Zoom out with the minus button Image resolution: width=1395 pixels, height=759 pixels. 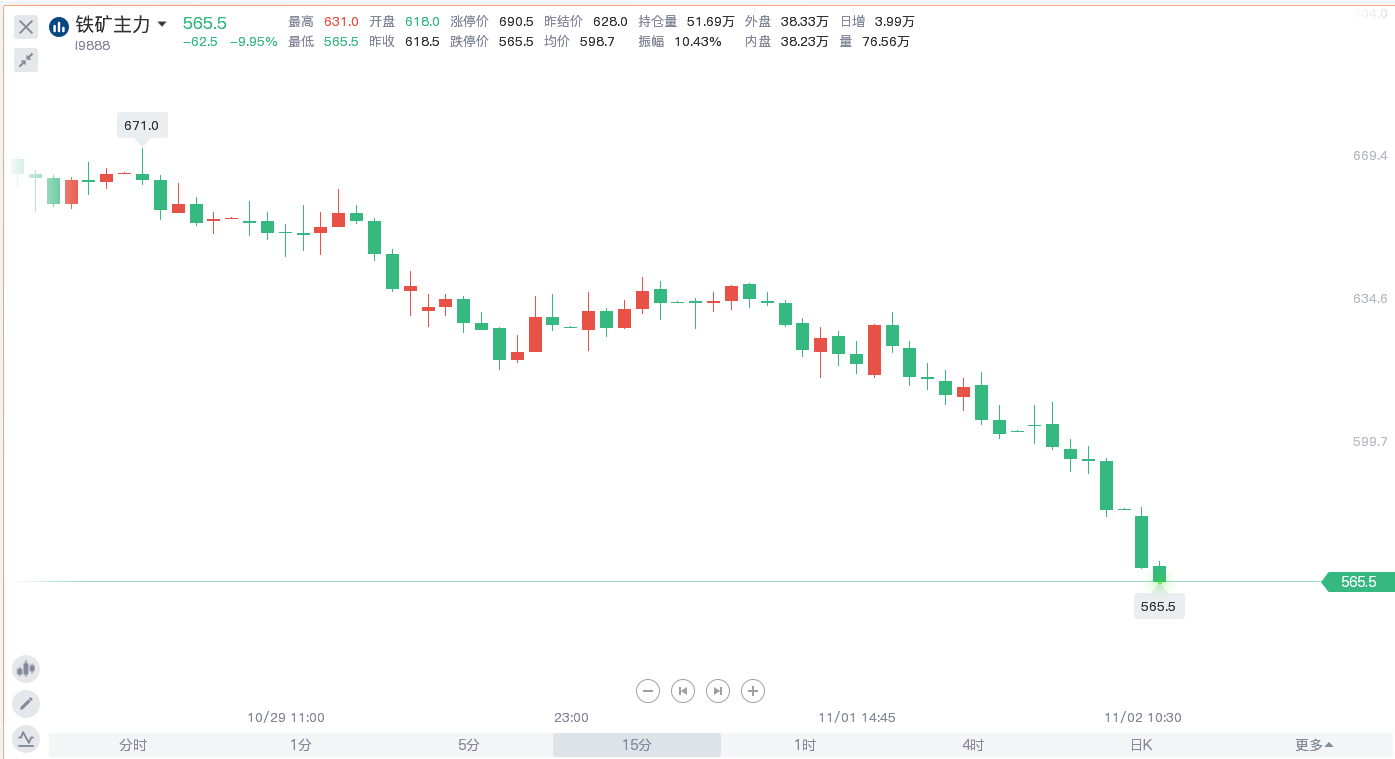pos(648,690)
